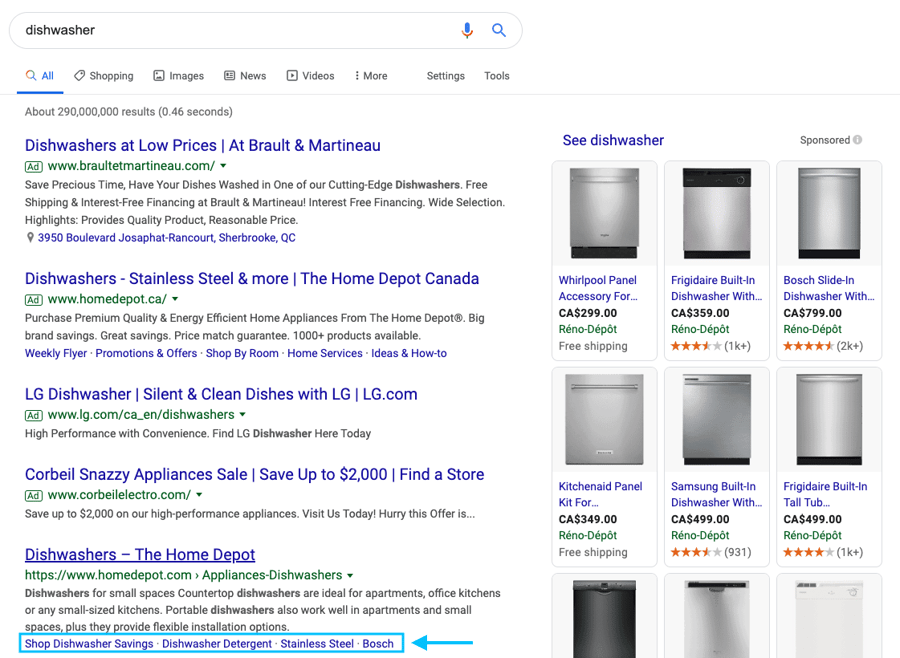Click star rating on Samsung Built-In (931)
This screenshot has height=658, width=900.
tap(696, 552)
